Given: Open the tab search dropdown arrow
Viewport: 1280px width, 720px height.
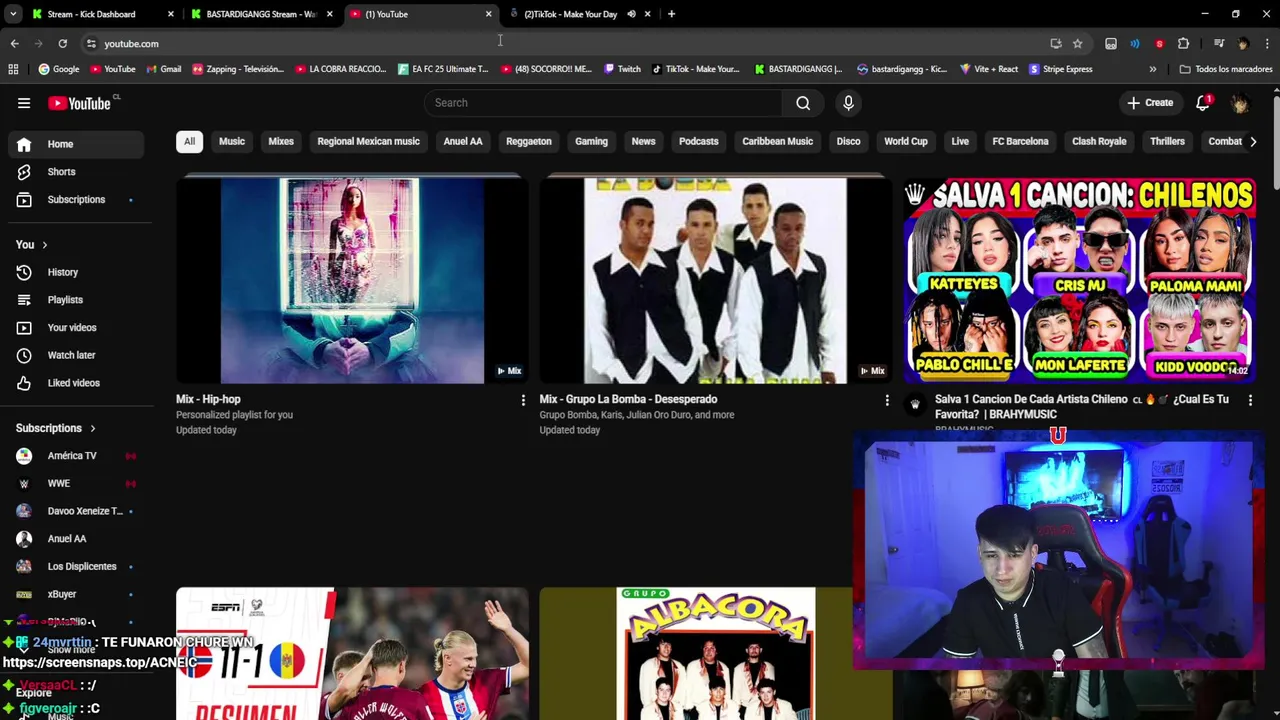Looking at the screenshot, I should coord(13,14).
